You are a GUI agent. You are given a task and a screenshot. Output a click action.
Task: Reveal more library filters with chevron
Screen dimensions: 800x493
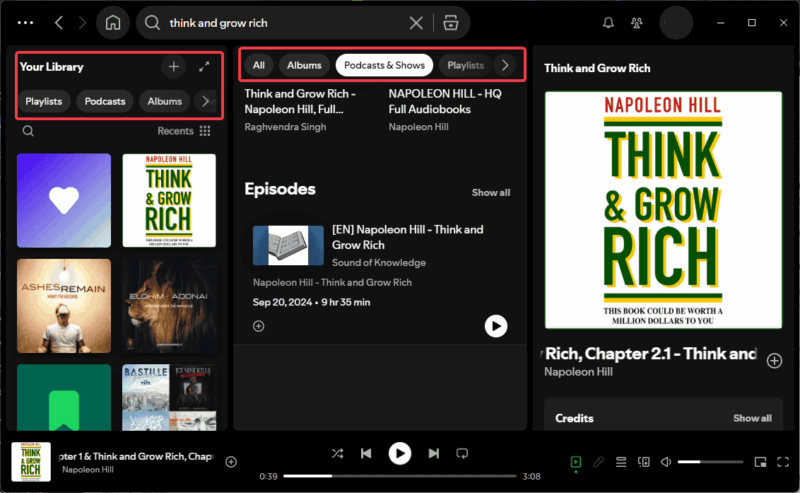pyautogui.click(x=205, y=101)
